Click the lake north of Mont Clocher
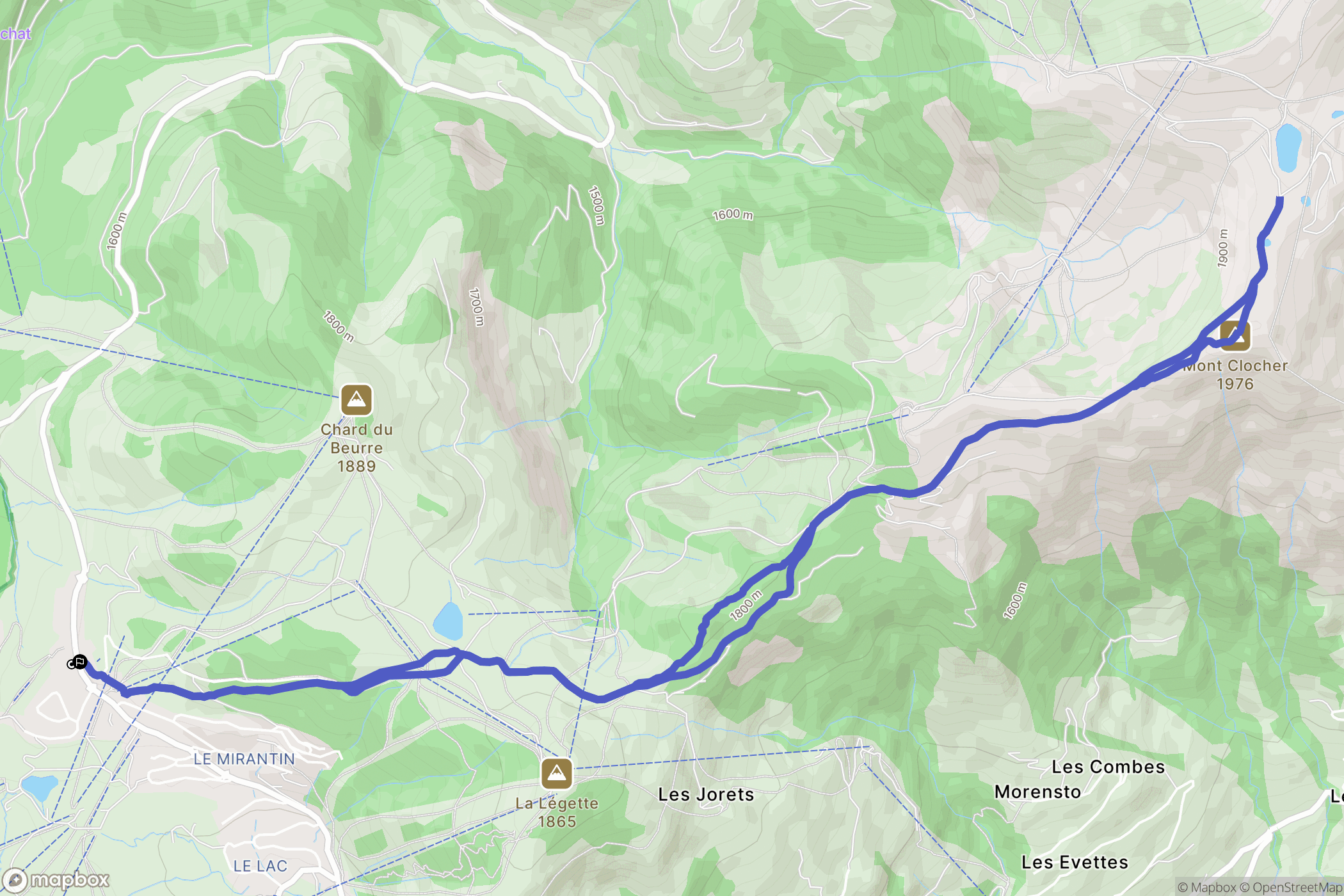This screenshot has width=1344, height=896. [1288, 147]
